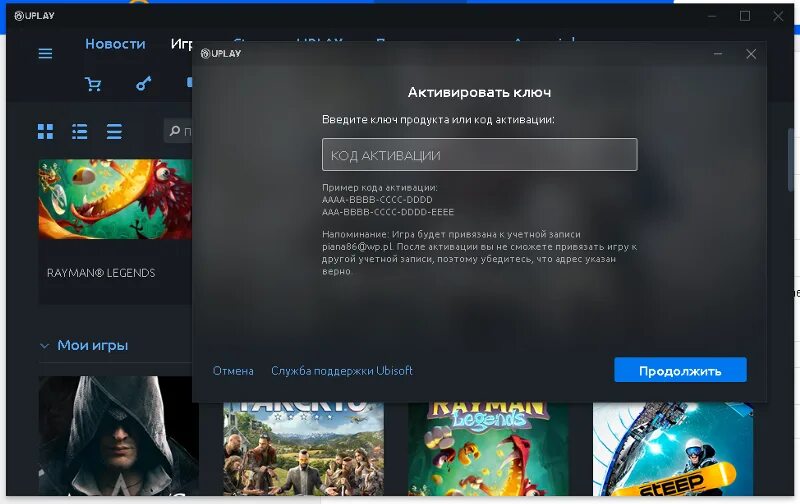Viewport: 800px width, 504px height.
Task: Open Rayman Legends featured banner
Action: coord(115,199)
